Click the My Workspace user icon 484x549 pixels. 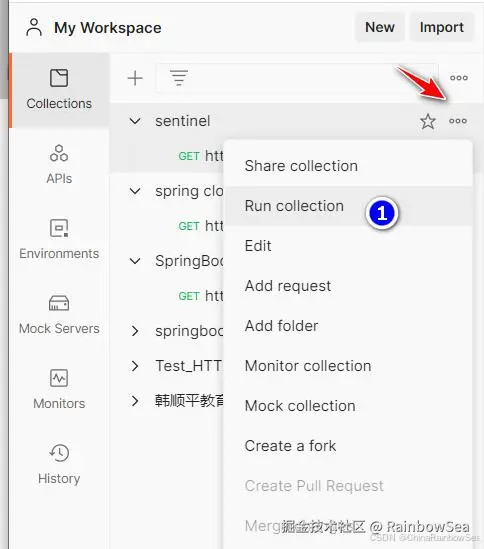pyautogui.click(x=34, y=28)
